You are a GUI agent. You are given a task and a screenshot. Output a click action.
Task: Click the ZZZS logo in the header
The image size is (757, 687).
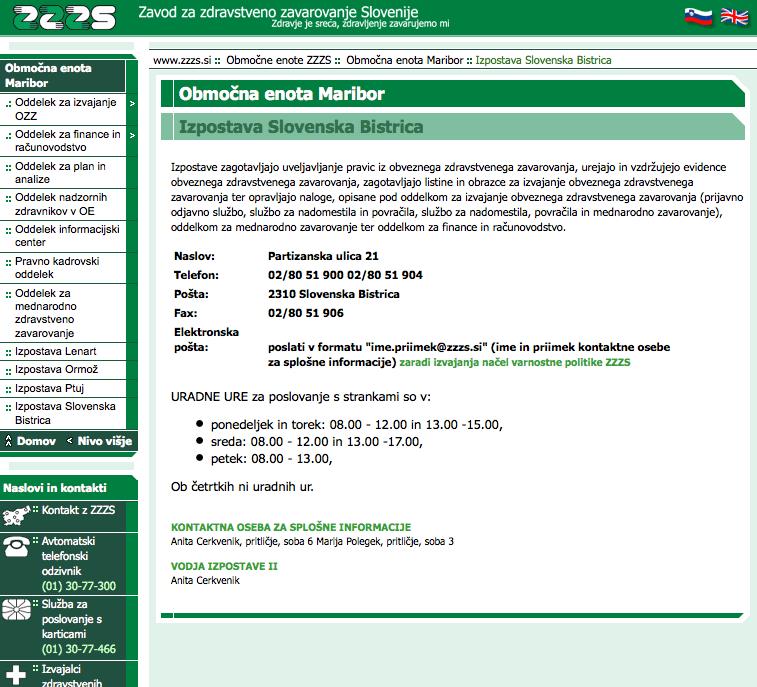click(65, 18)
